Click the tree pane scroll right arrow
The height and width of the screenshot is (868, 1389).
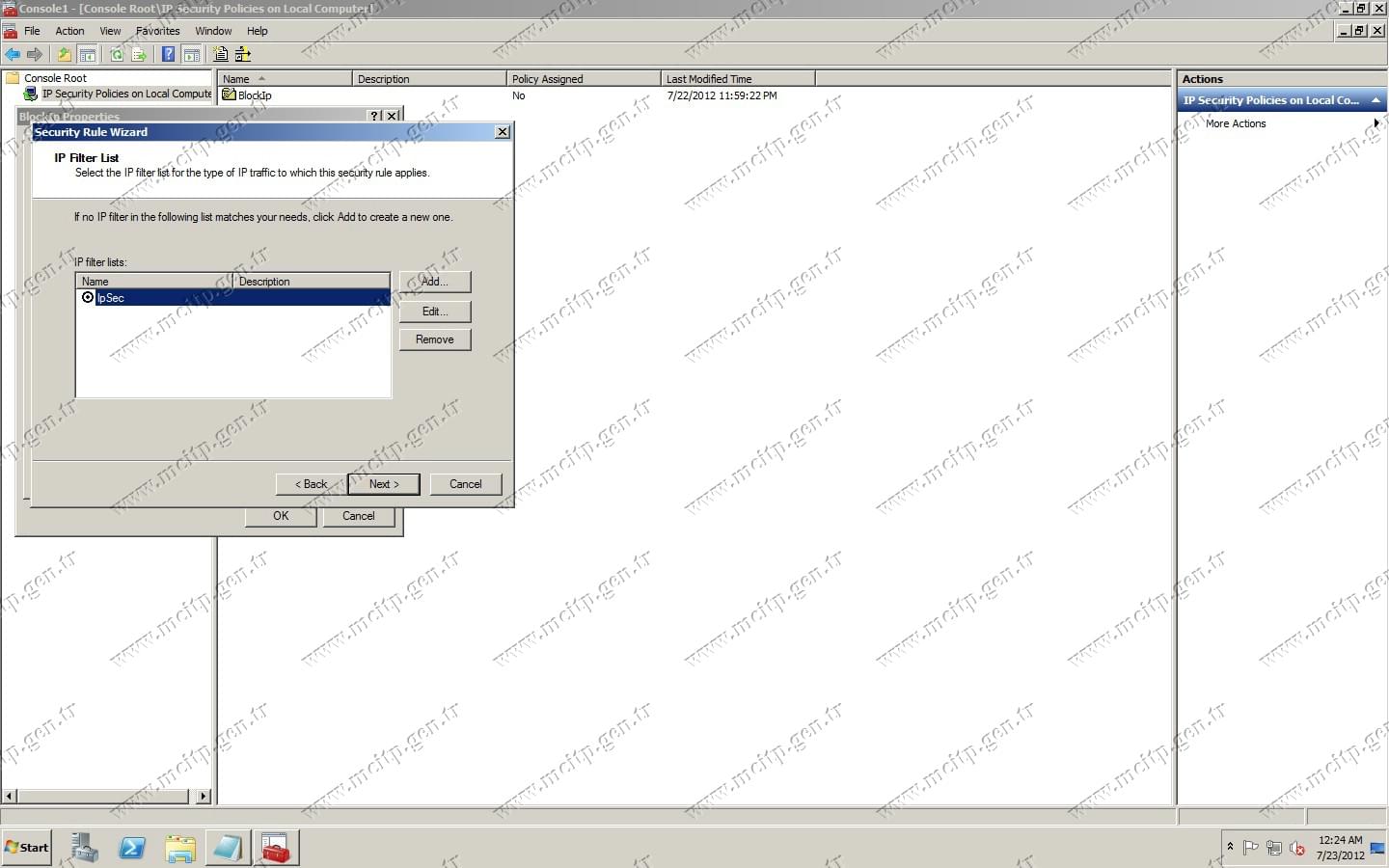[203, 797]
